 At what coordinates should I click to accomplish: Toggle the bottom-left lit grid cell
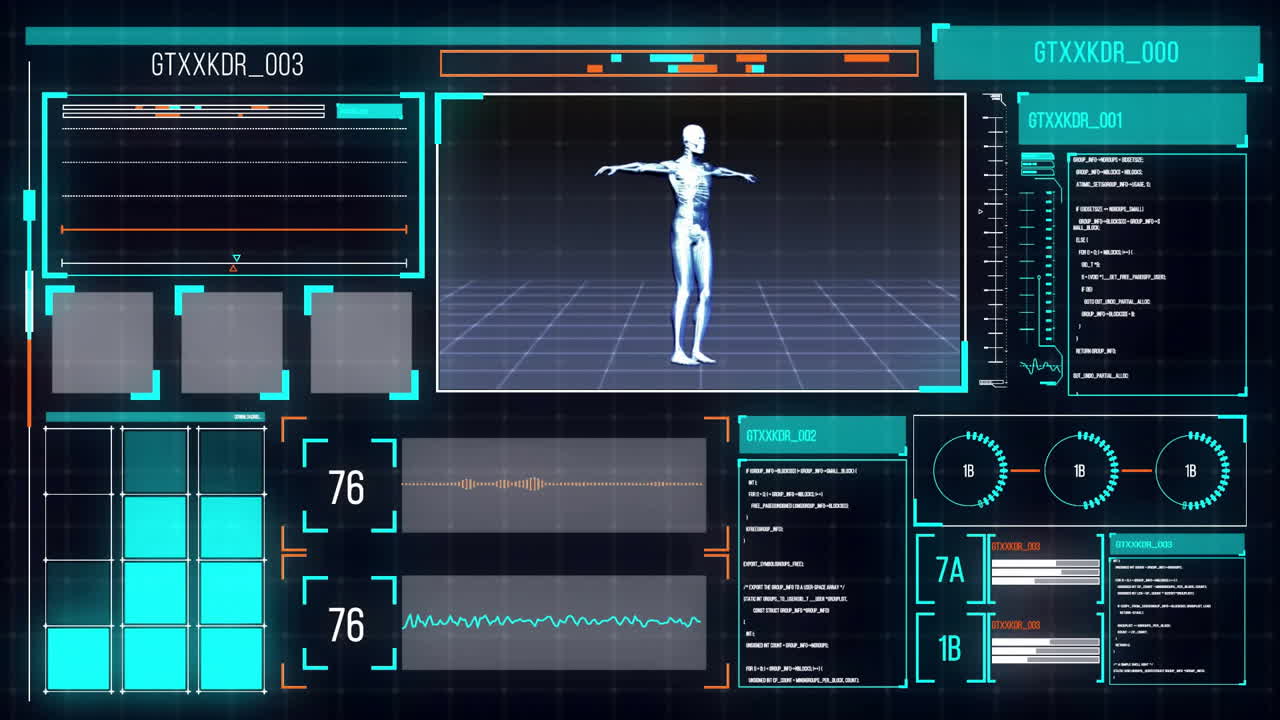[78, 658]
